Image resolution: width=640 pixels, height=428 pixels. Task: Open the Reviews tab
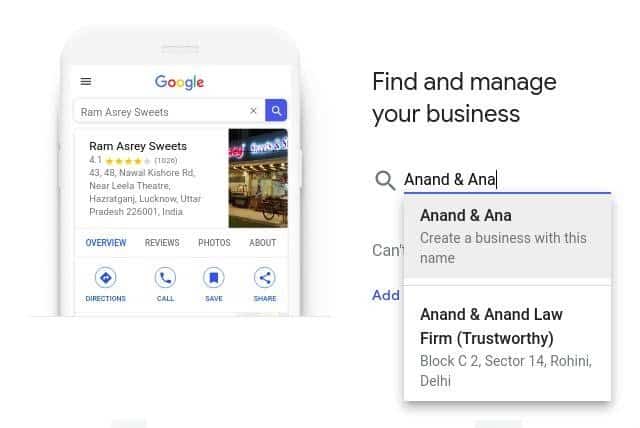pos(162,243)
